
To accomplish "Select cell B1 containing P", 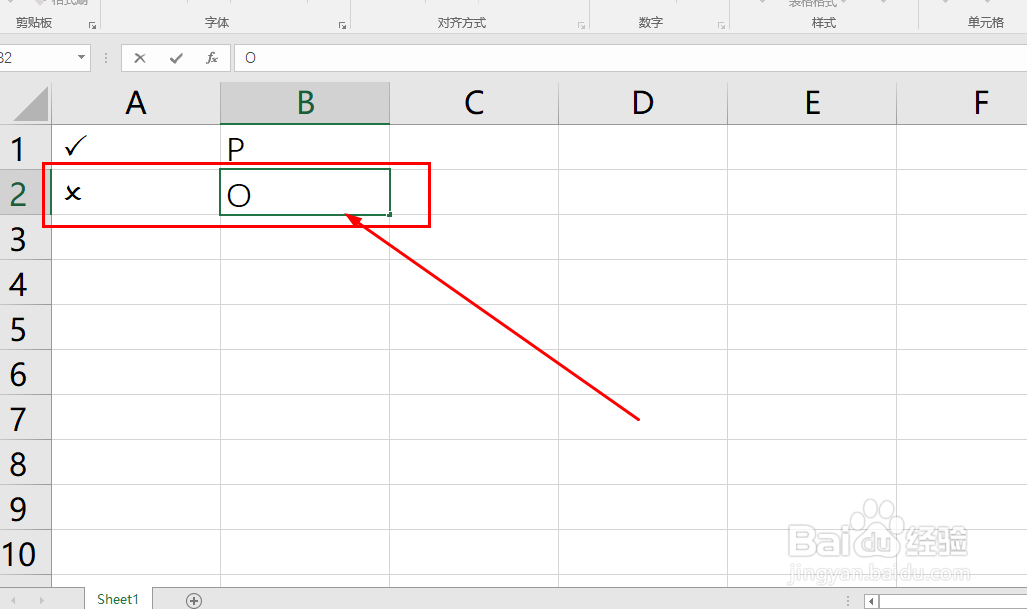I will 305,148.
